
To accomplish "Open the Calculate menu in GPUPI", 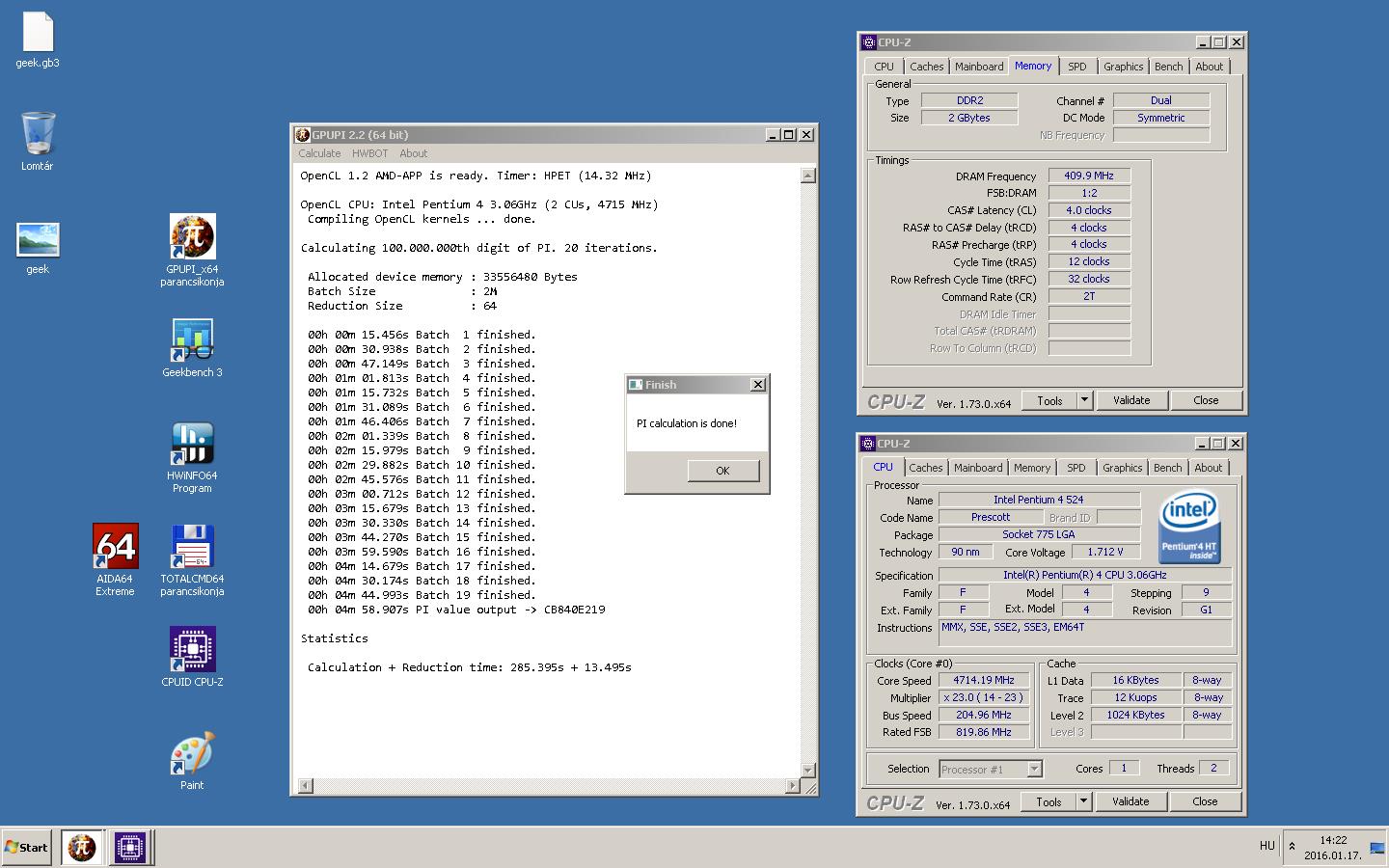I will pyautogui.click(x=319, y=153).
